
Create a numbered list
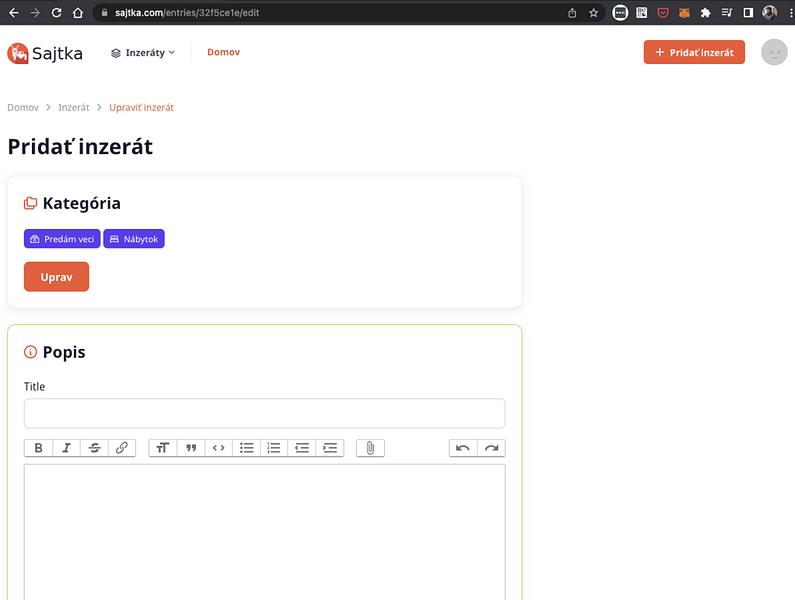[275, 448]
